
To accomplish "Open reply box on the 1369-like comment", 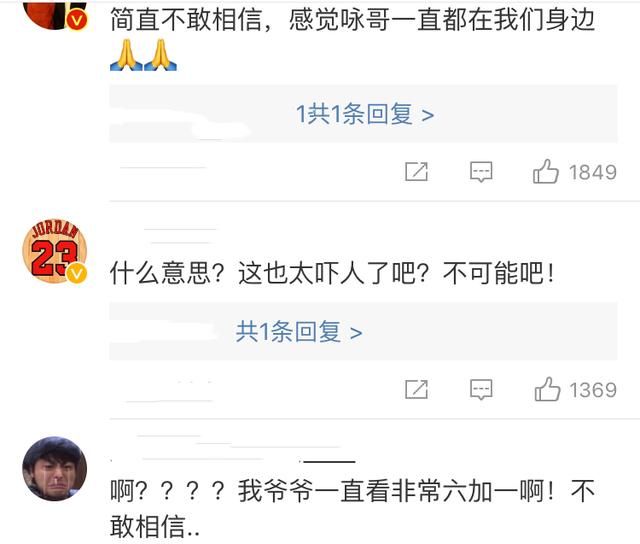I will (x=481, y=389).
